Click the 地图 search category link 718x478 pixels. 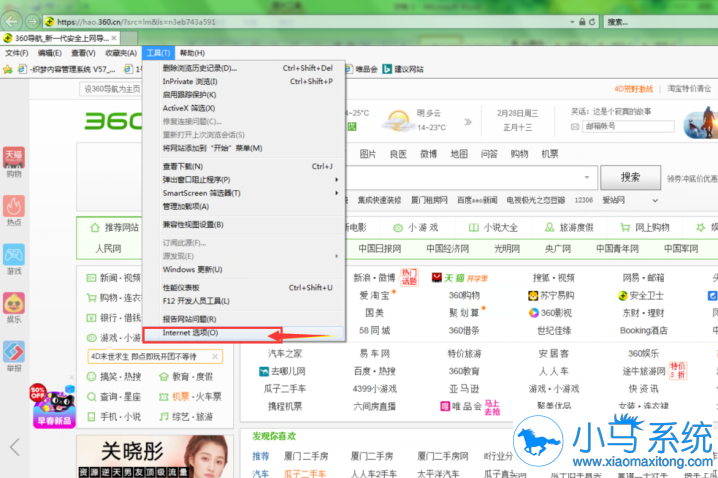[x=458, y=154]
